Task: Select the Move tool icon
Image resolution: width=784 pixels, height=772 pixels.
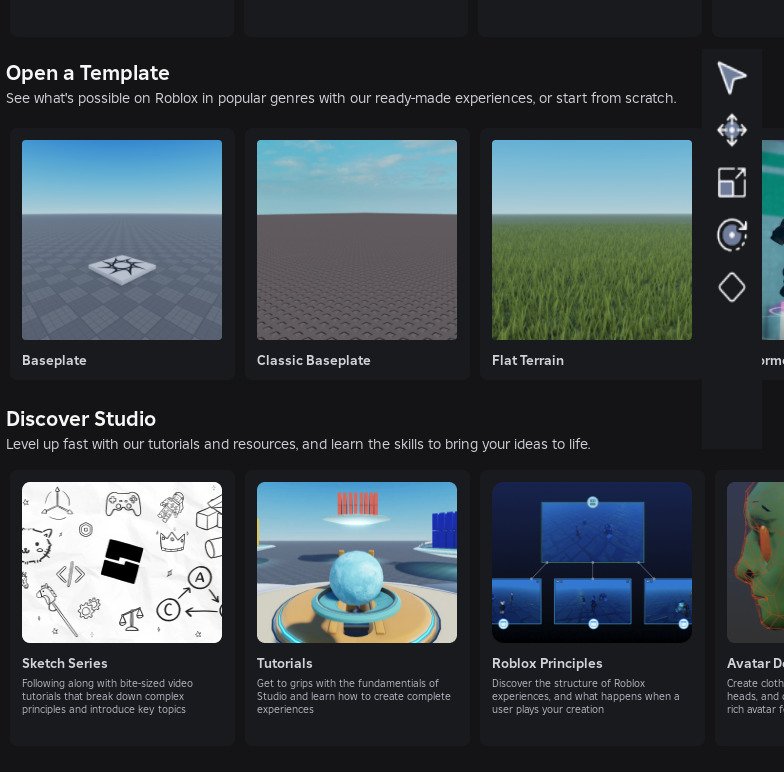Action: (x=732, y=130)
